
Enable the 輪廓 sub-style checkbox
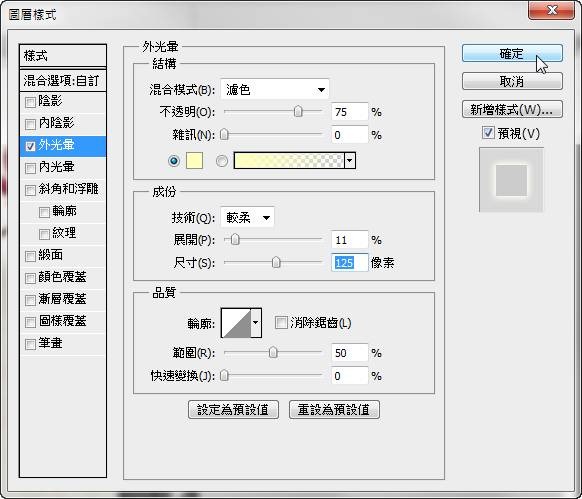pyautogui.click(x=44, y=212)
